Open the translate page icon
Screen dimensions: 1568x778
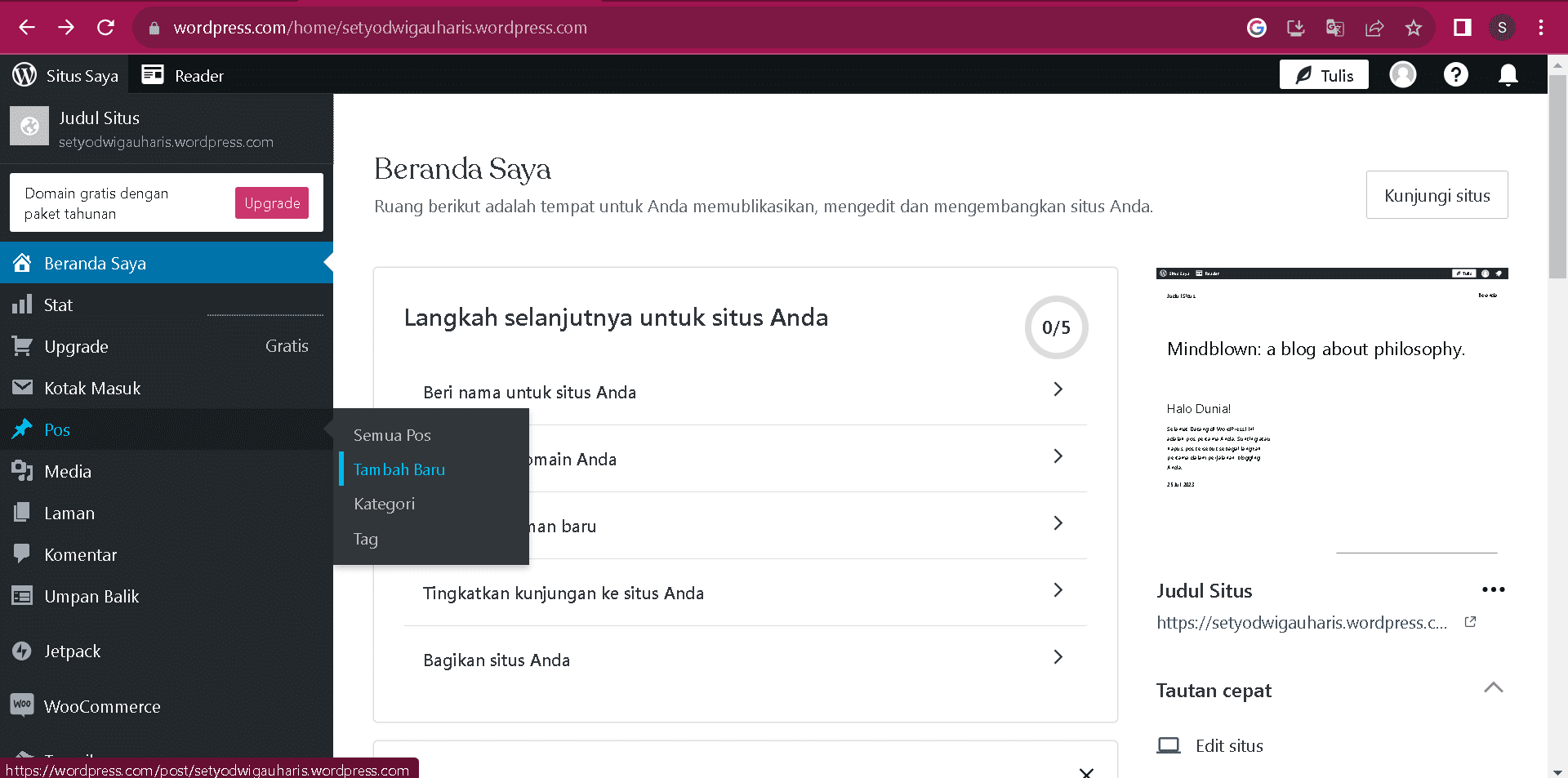pos(1335,28)
